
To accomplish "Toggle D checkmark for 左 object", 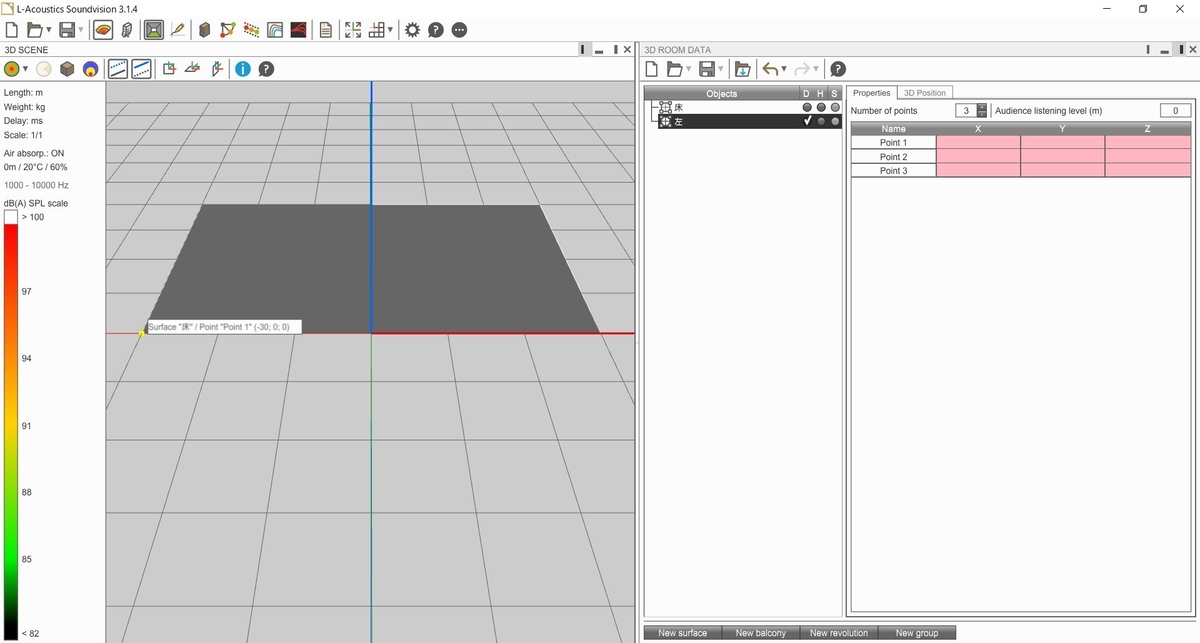I will (x=807, y=121).
